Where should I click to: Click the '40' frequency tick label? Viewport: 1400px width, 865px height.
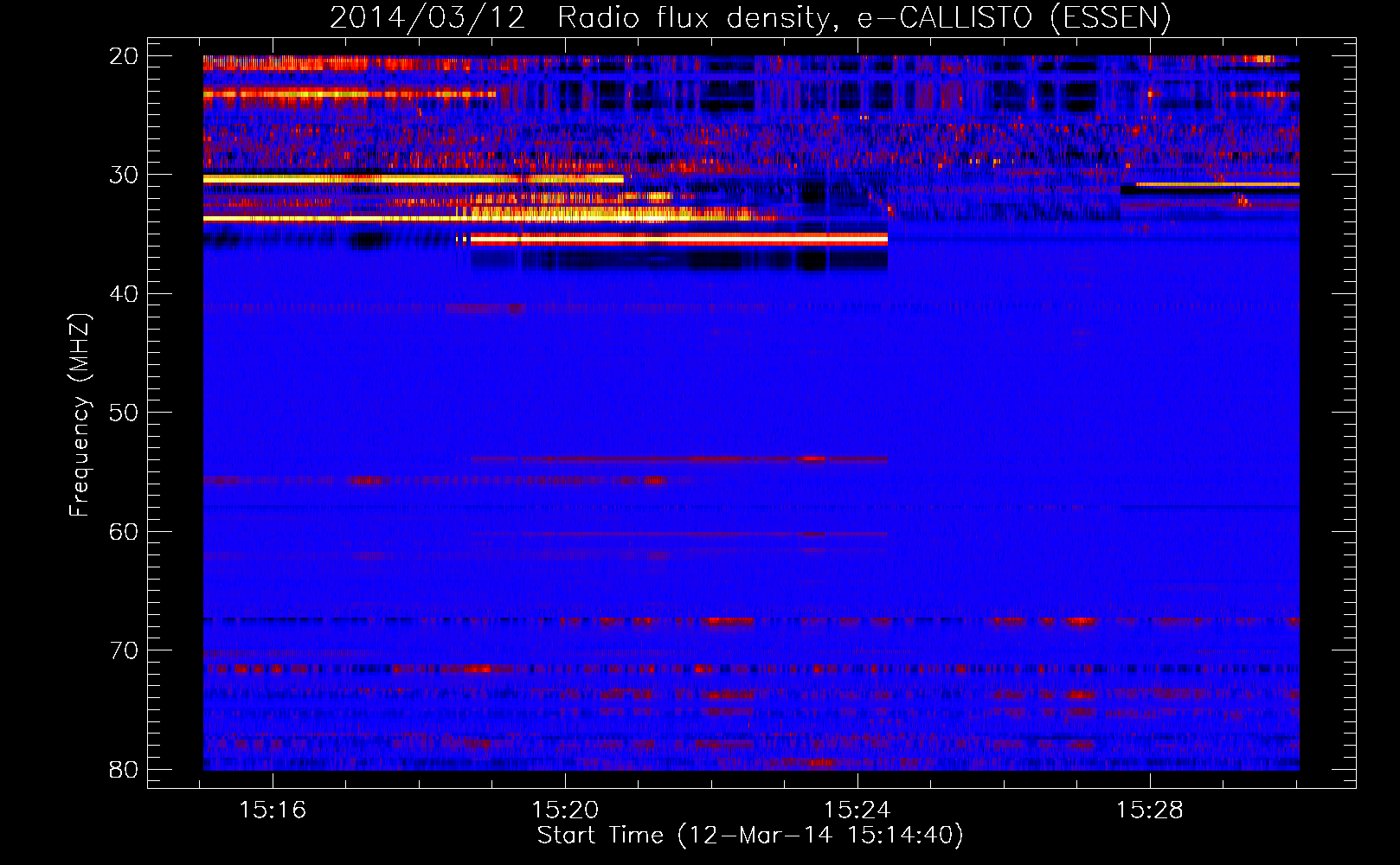tap(124, 294)
